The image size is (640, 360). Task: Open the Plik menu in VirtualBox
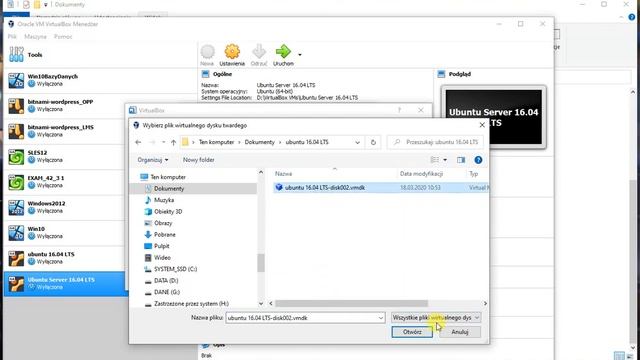pyautogui.click(x=12, y=36)
